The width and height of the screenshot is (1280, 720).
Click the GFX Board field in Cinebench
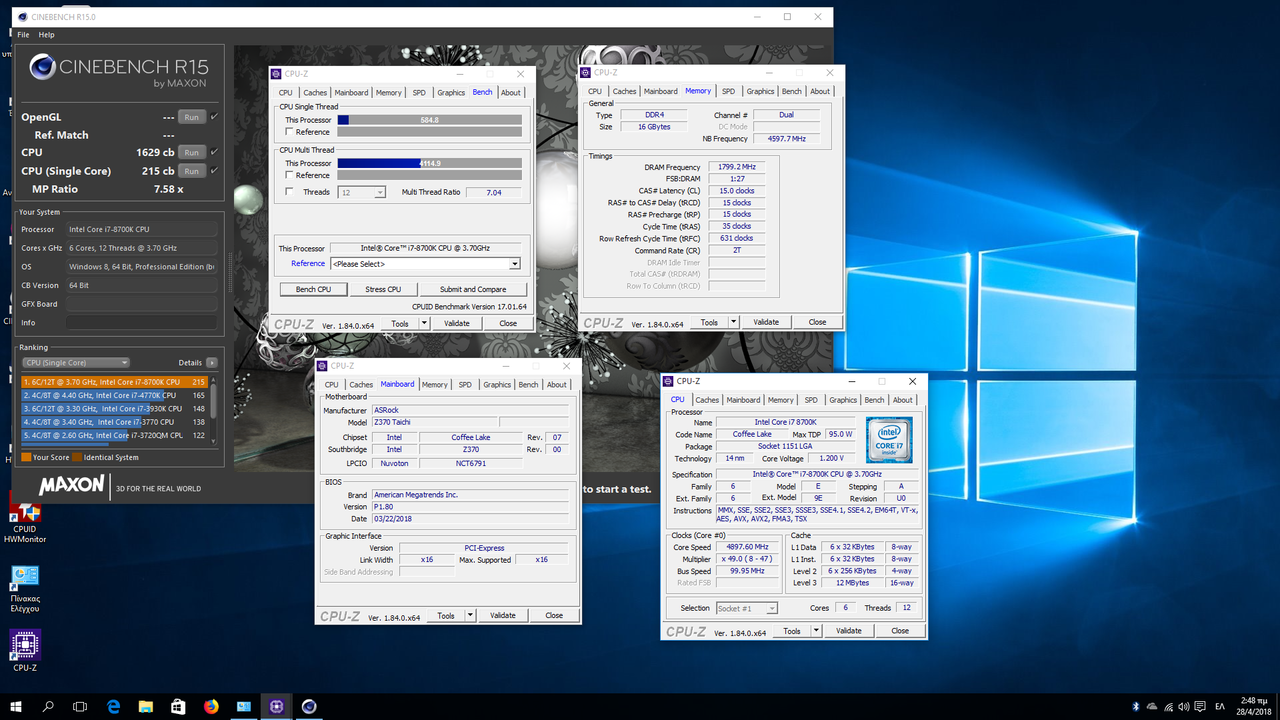141,304
